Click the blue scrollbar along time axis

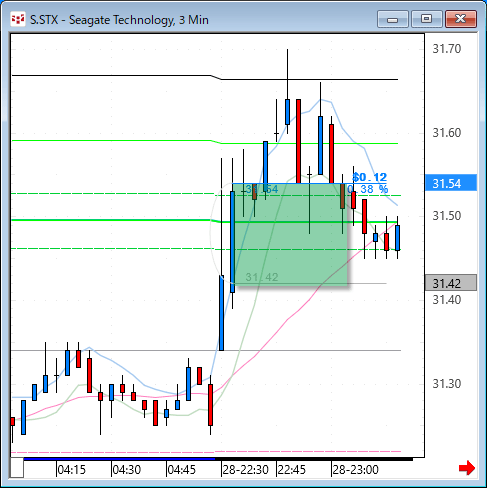pyautogui.click(x=119, y=459)
